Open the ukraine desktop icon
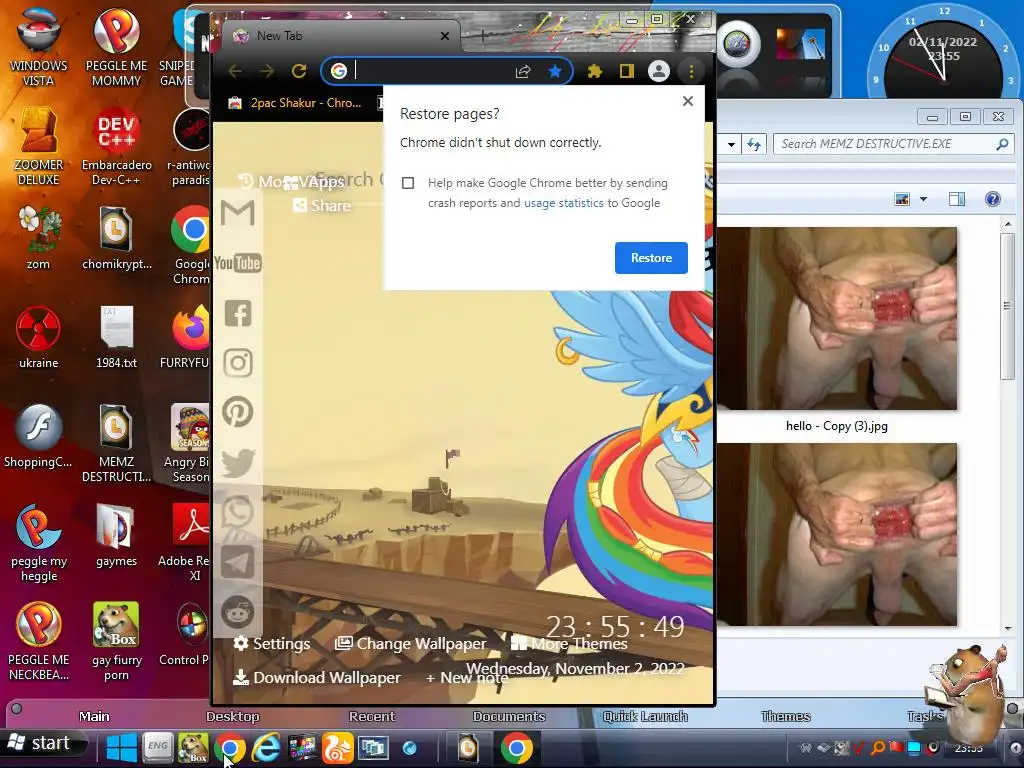Viewport: 1024px width, 768px height. coord(38,336)
